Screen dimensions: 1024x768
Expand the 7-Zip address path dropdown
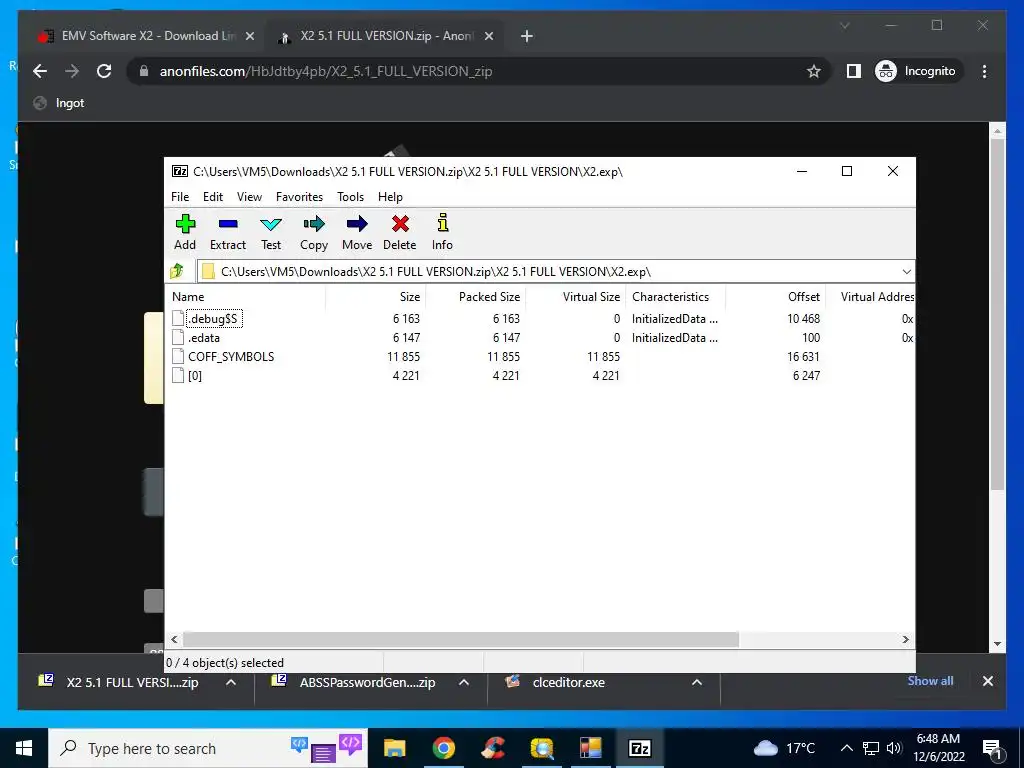906,272
